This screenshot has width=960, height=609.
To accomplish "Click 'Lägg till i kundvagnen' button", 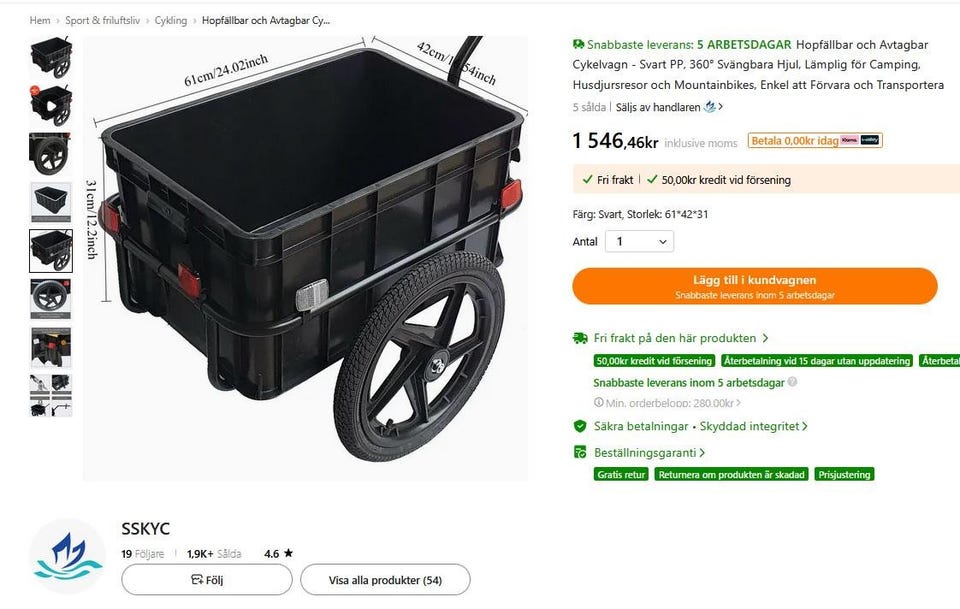I will click(755, 285).
